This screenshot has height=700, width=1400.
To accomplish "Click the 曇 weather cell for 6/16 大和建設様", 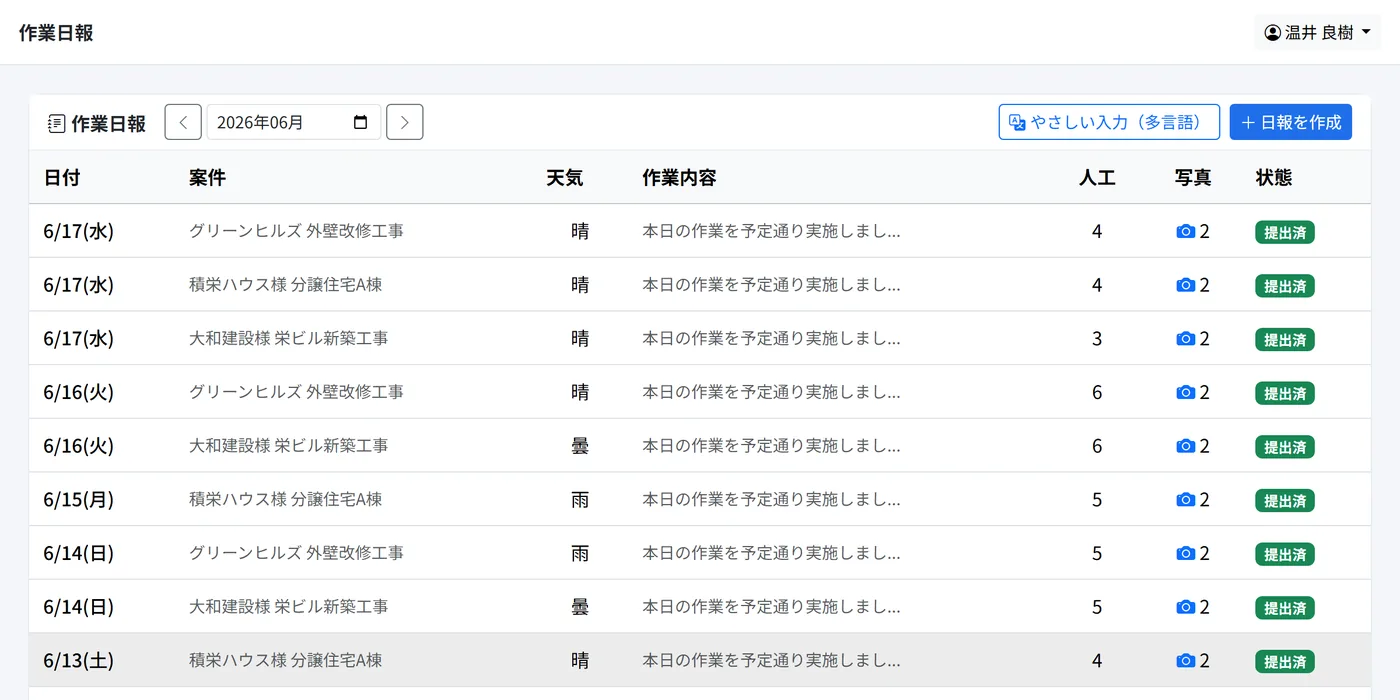I will 580,446.
